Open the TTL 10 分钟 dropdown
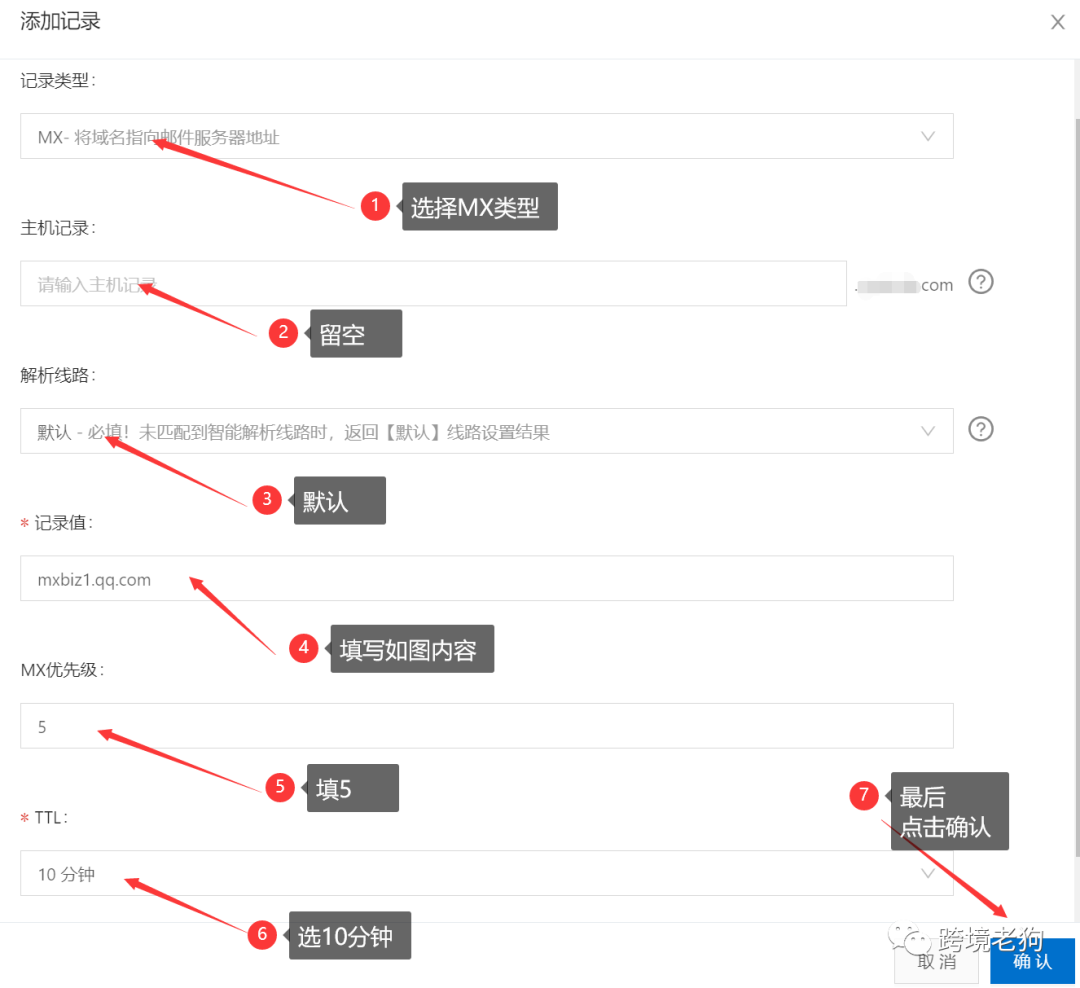This screenshot has width=1080, height=988. [x=486, y=873]
